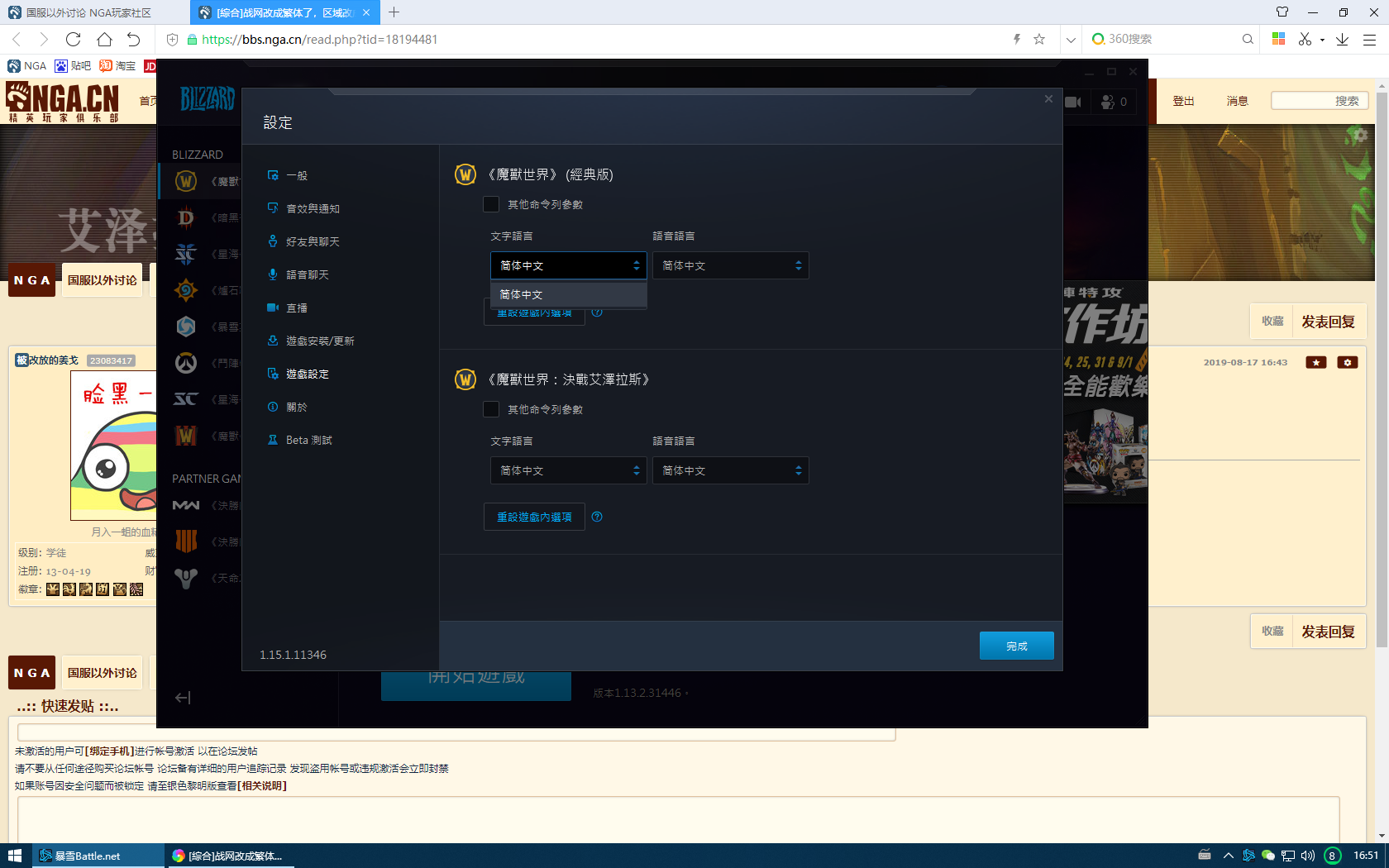Open the Beta 測試 section
Viewport: 1389px width, 868px height.
tap(300, 440)
